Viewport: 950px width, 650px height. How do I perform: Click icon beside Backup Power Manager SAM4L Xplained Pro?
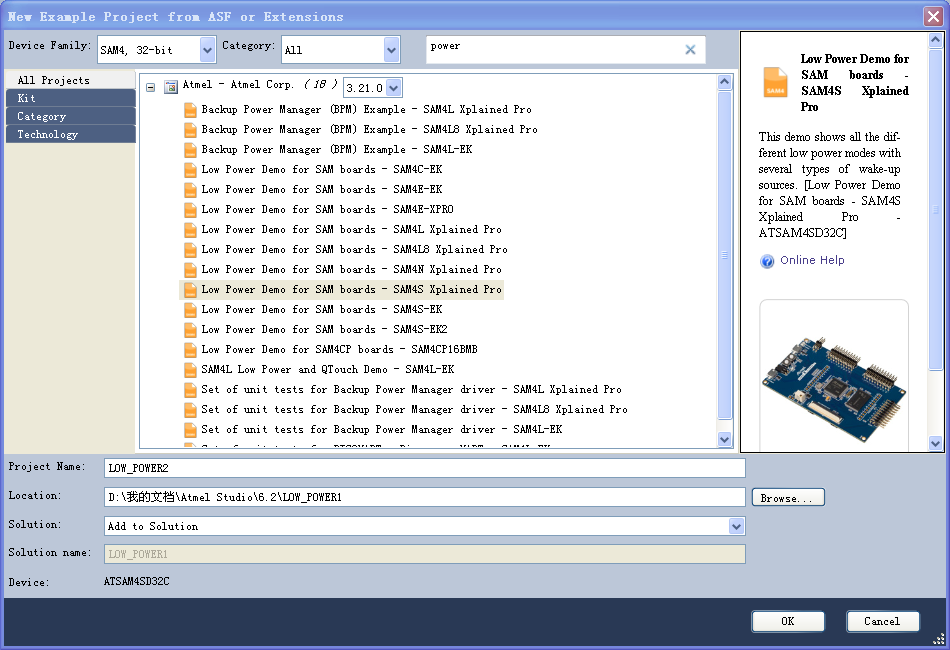click(x=190, y=110)
